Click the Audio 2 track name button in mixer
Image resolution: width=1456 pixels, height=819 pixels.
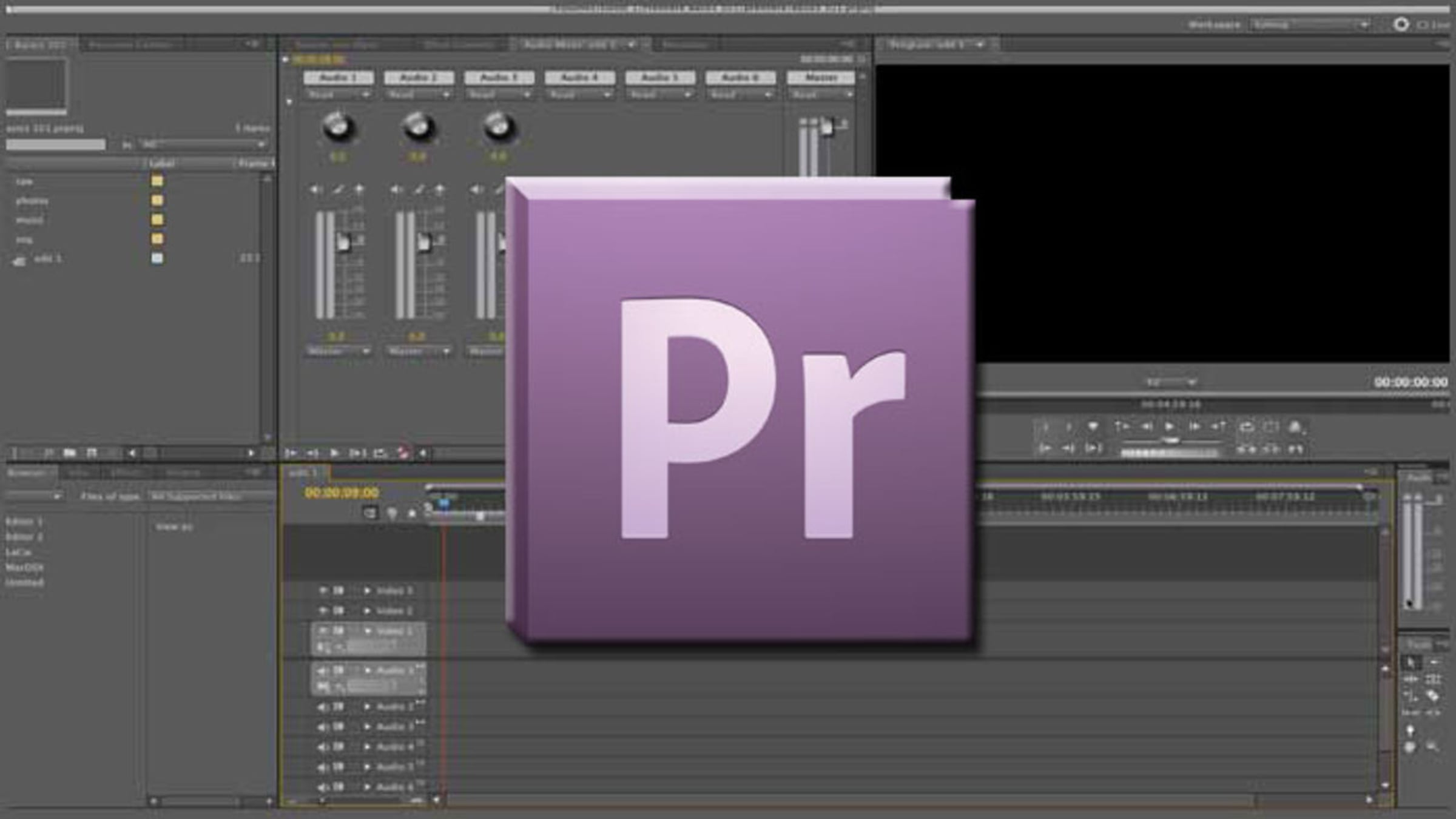tap(419, 78)
